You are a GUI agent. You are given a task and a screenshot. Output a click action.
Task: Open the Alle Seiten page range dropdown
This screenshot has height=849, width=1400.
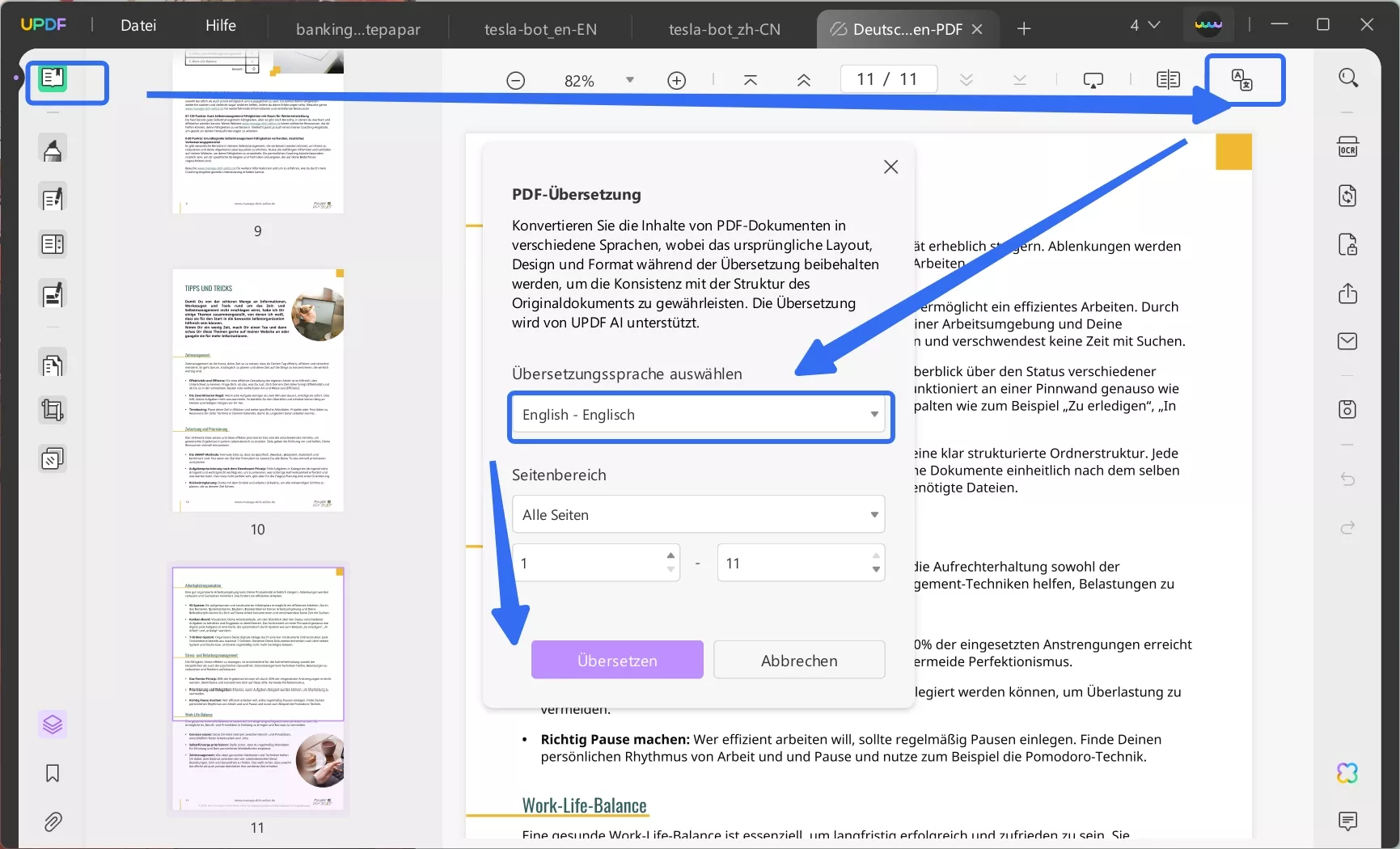pos(699,514)
